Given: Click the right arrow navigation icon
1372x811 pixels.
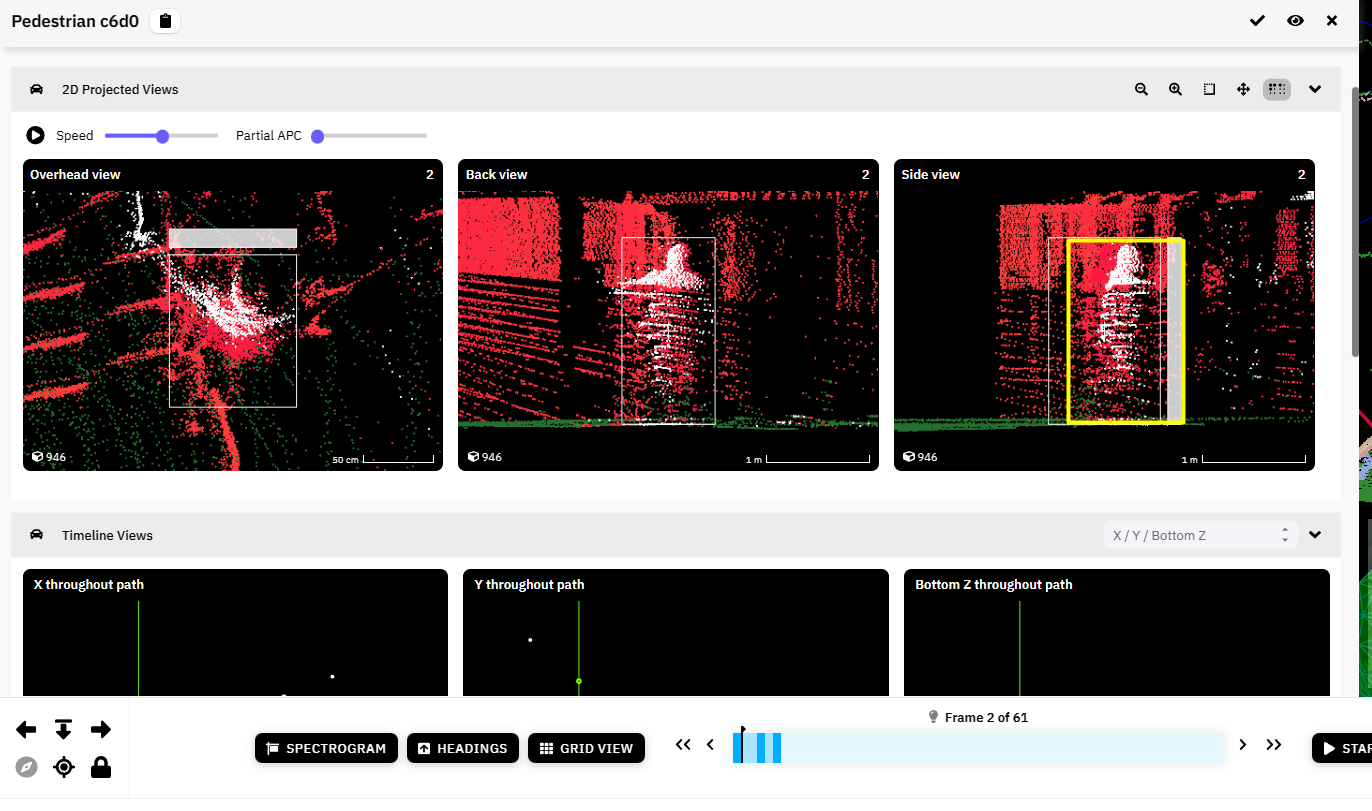Looking at the screenshot, I should (x=101, y=730).
